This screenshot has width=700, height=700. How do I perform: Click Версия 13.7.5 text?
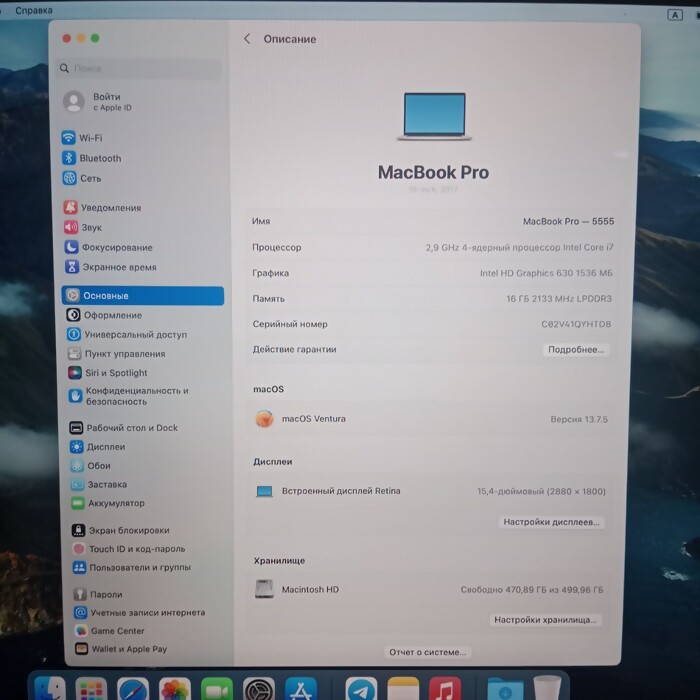(579, 419)
